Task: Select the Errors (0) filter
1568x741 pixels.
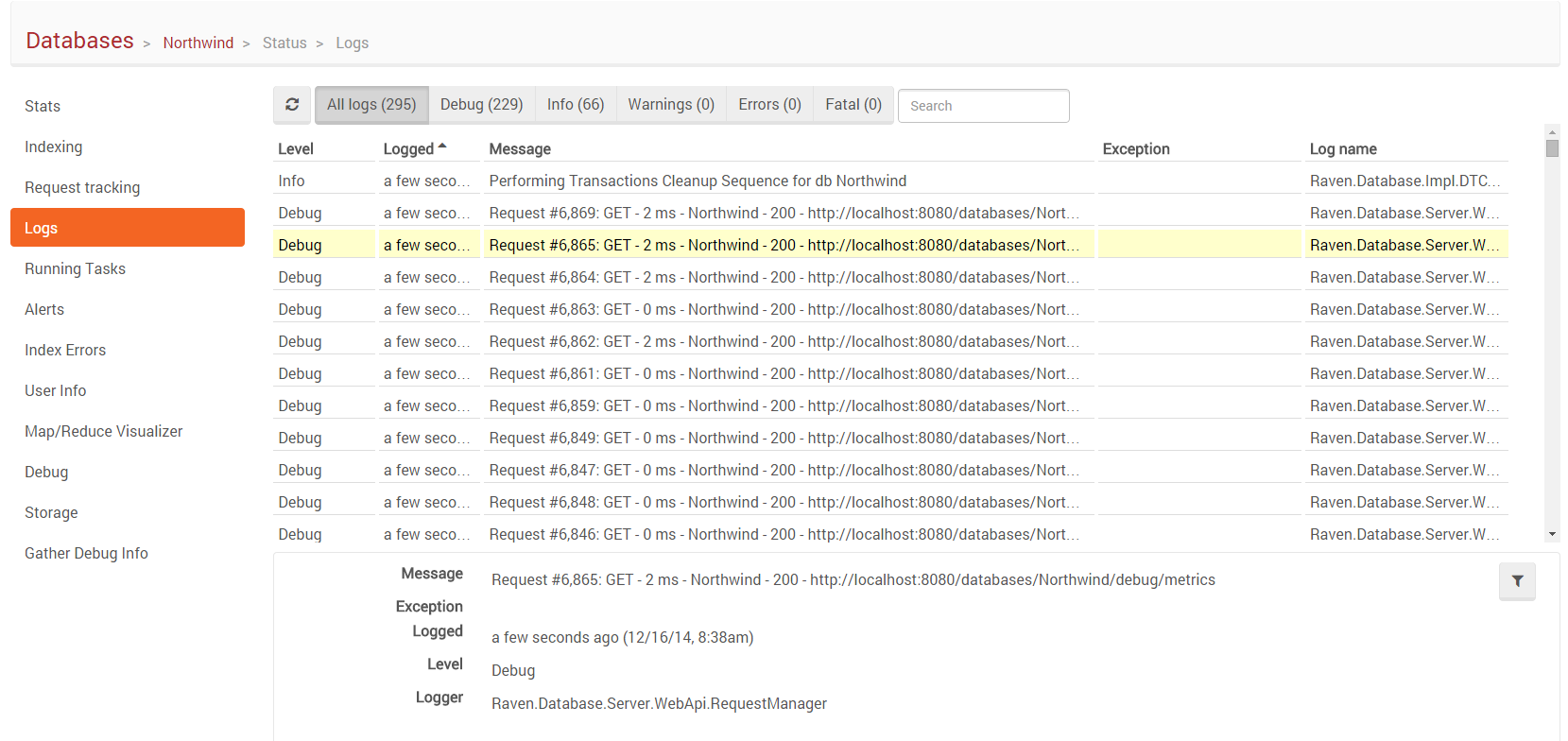Action: [769, 105]
